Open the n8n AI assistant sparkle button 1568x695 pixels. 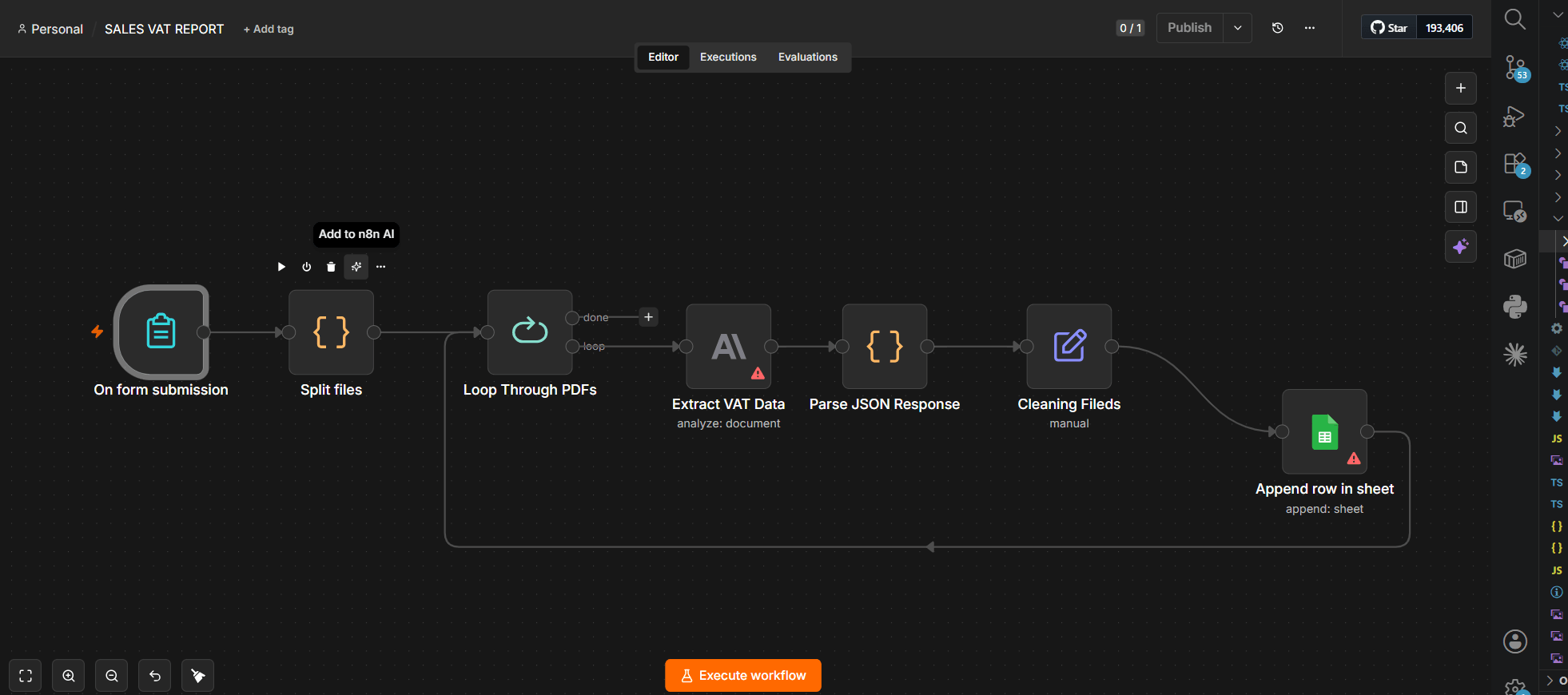click(x=1460, y=247)
